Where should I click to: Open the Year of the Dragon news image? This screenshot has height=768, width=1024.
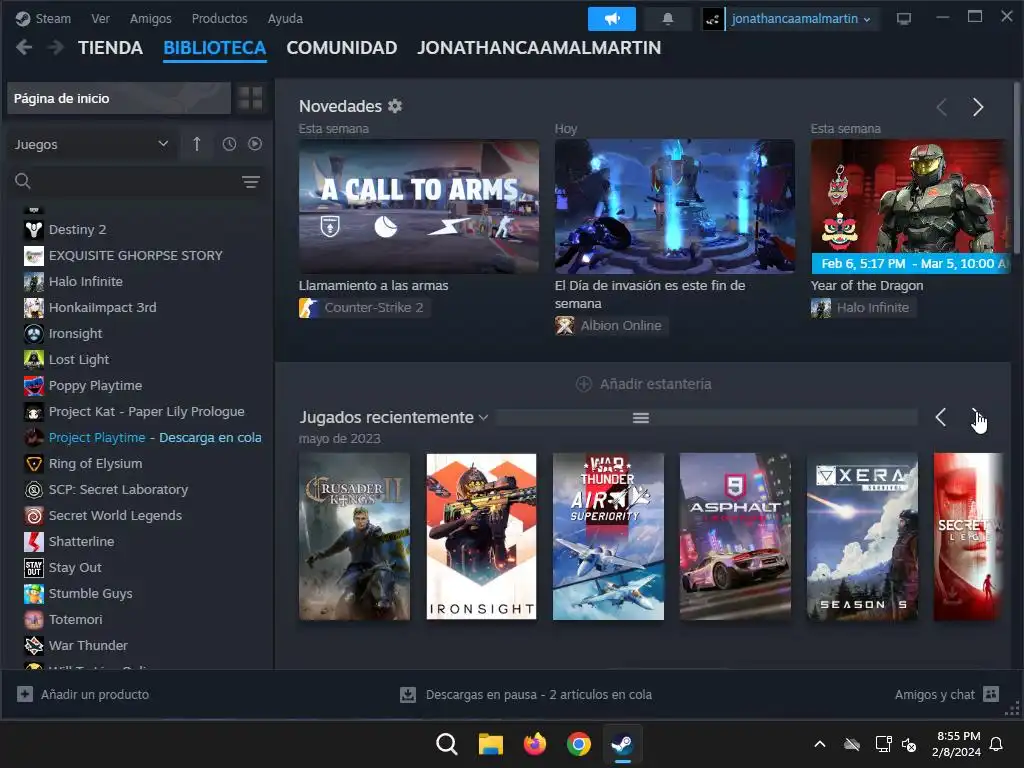point(910,206)
